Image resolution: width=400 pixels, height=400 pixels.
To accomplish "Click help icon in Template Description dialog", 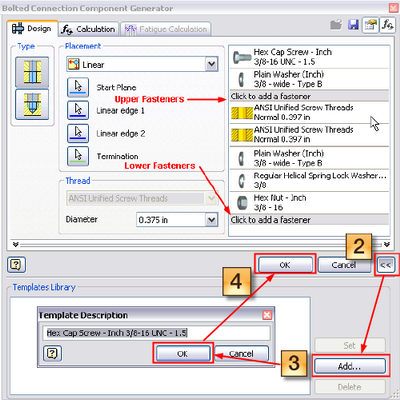I will (x=53, y=353).
